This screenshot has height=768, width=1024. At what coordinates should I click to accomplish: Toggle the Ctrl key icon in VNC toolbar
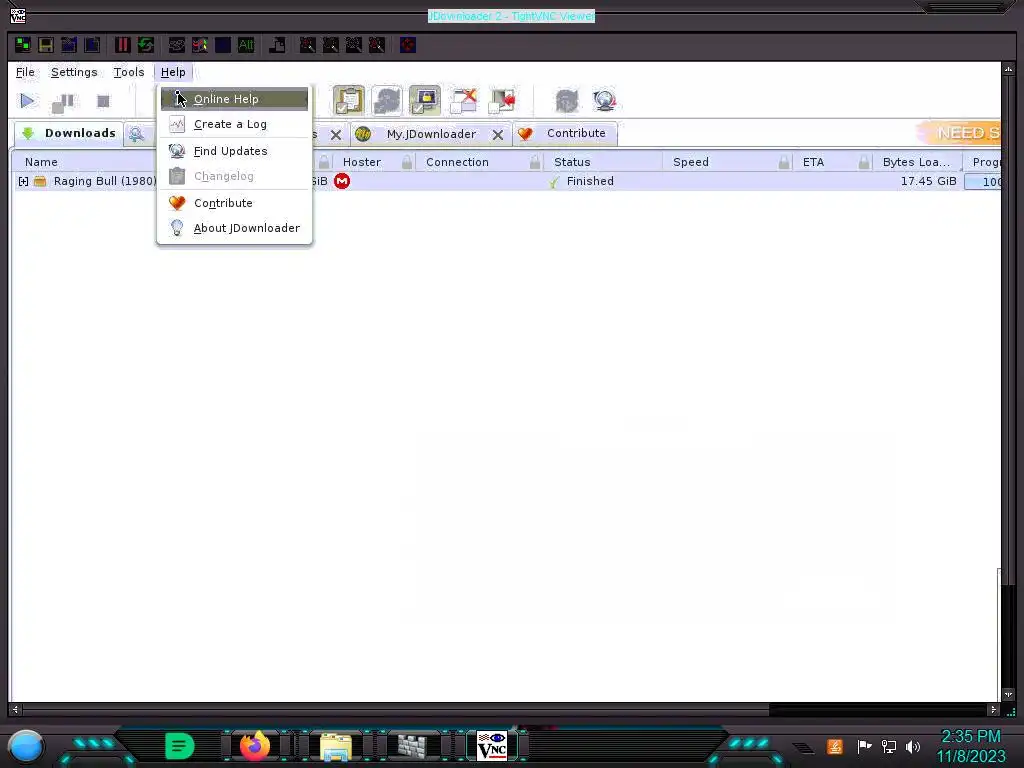[223, 45]
